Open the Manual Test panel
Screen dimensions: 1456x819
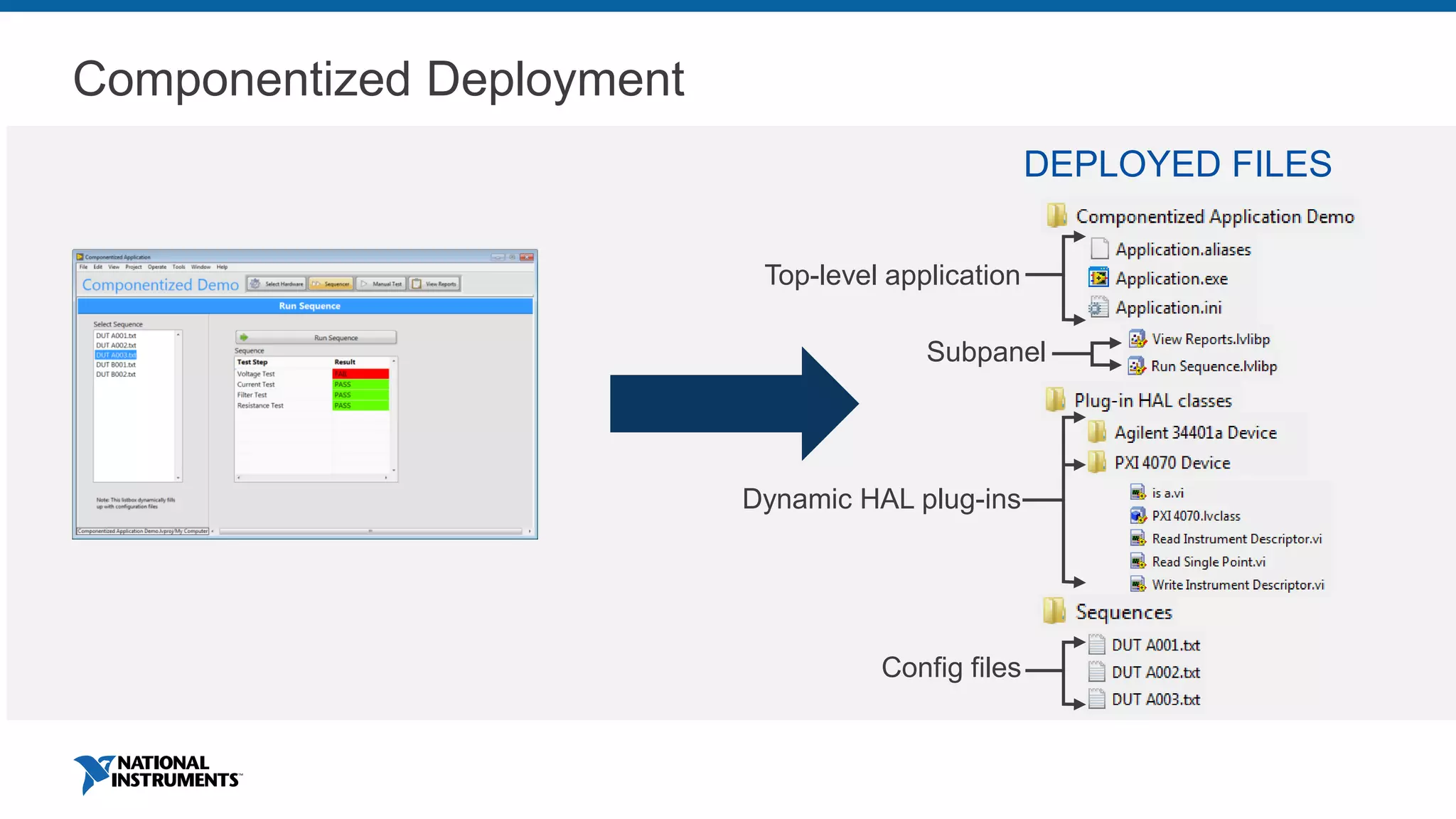pos(381,284)
